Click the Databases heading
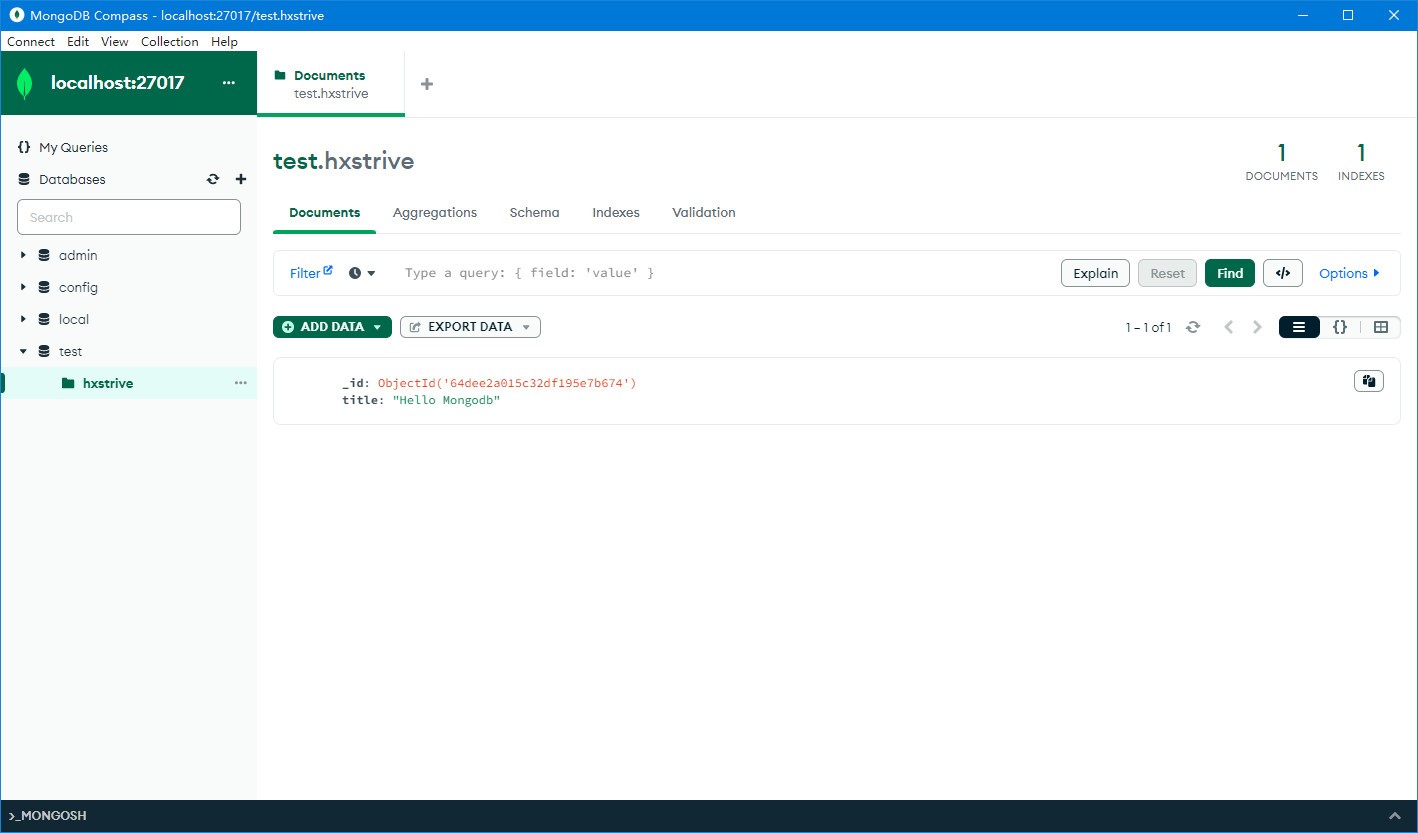This screenshot has height=833, width=1418. [72, 180]
